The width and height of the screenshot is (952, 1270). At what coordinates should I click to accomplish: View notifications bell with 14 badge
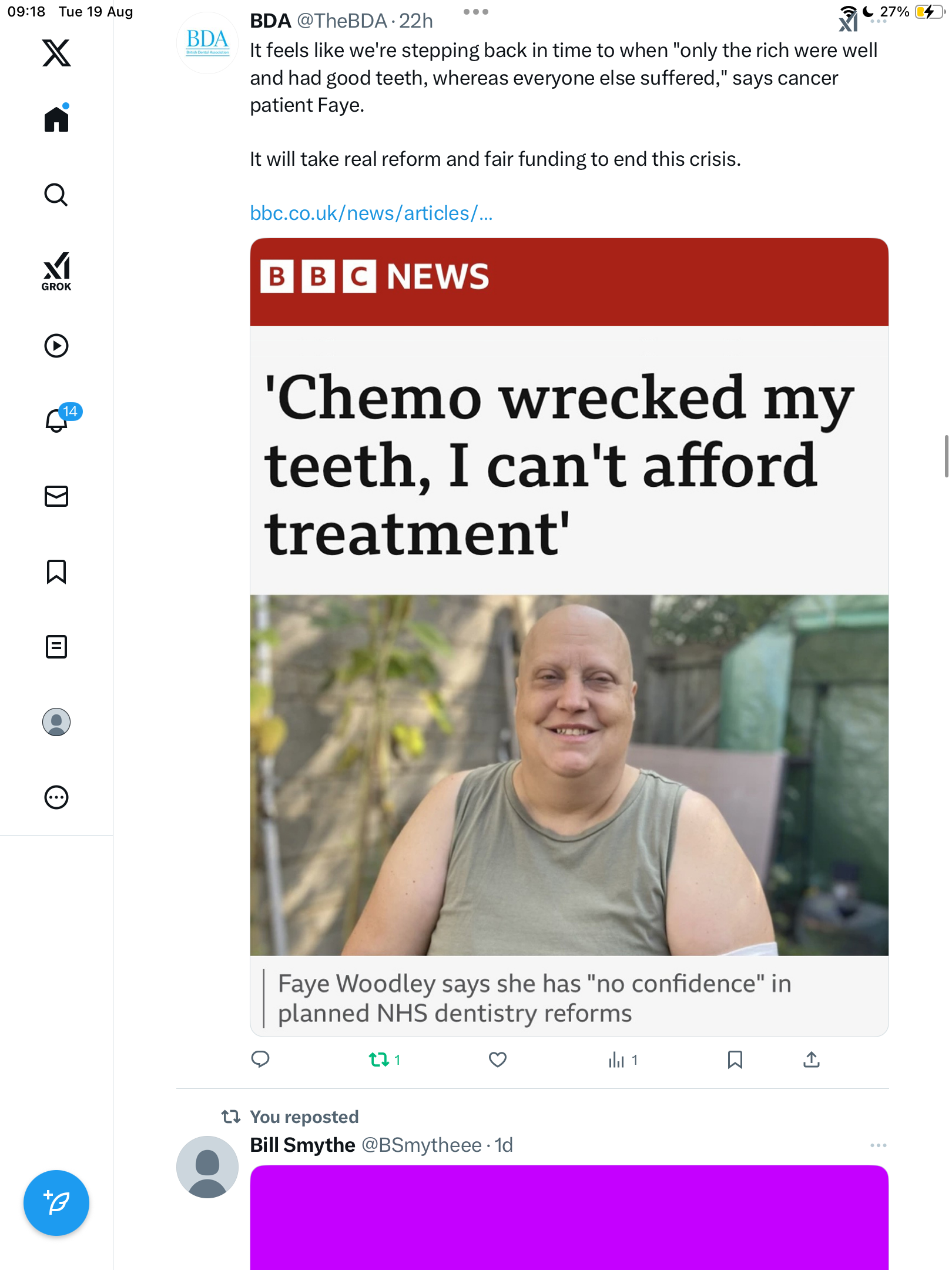58,420
